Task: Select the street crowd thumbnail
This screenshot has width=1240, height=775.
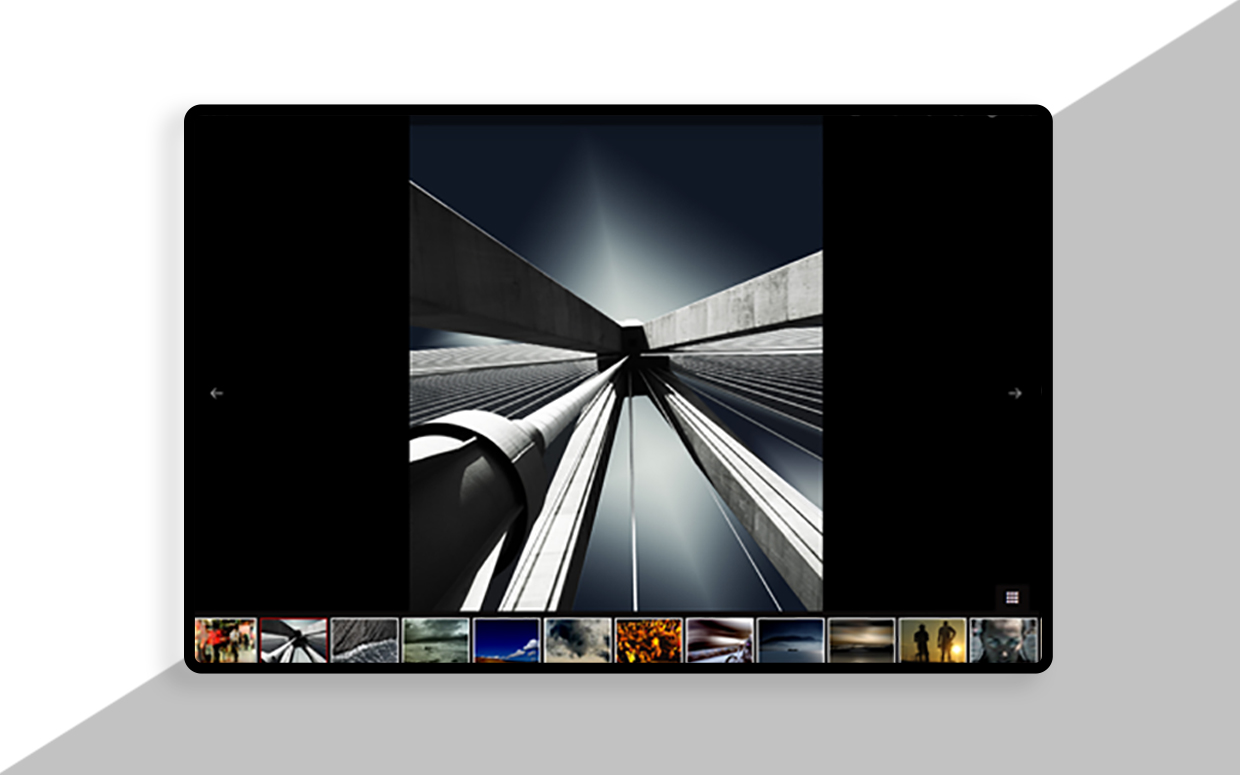Action: [226, 640]
